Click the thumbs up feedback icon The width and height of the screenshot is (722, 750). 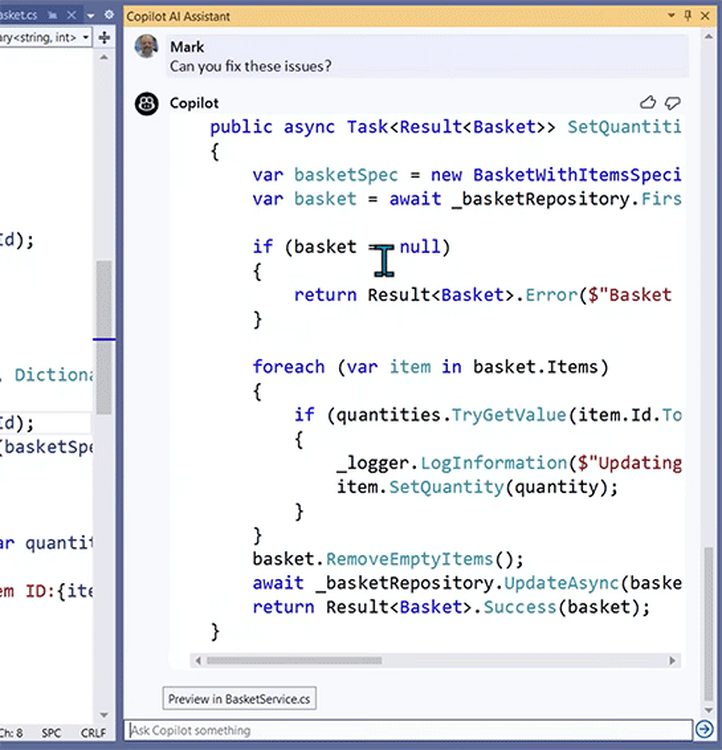click(648, 102)
